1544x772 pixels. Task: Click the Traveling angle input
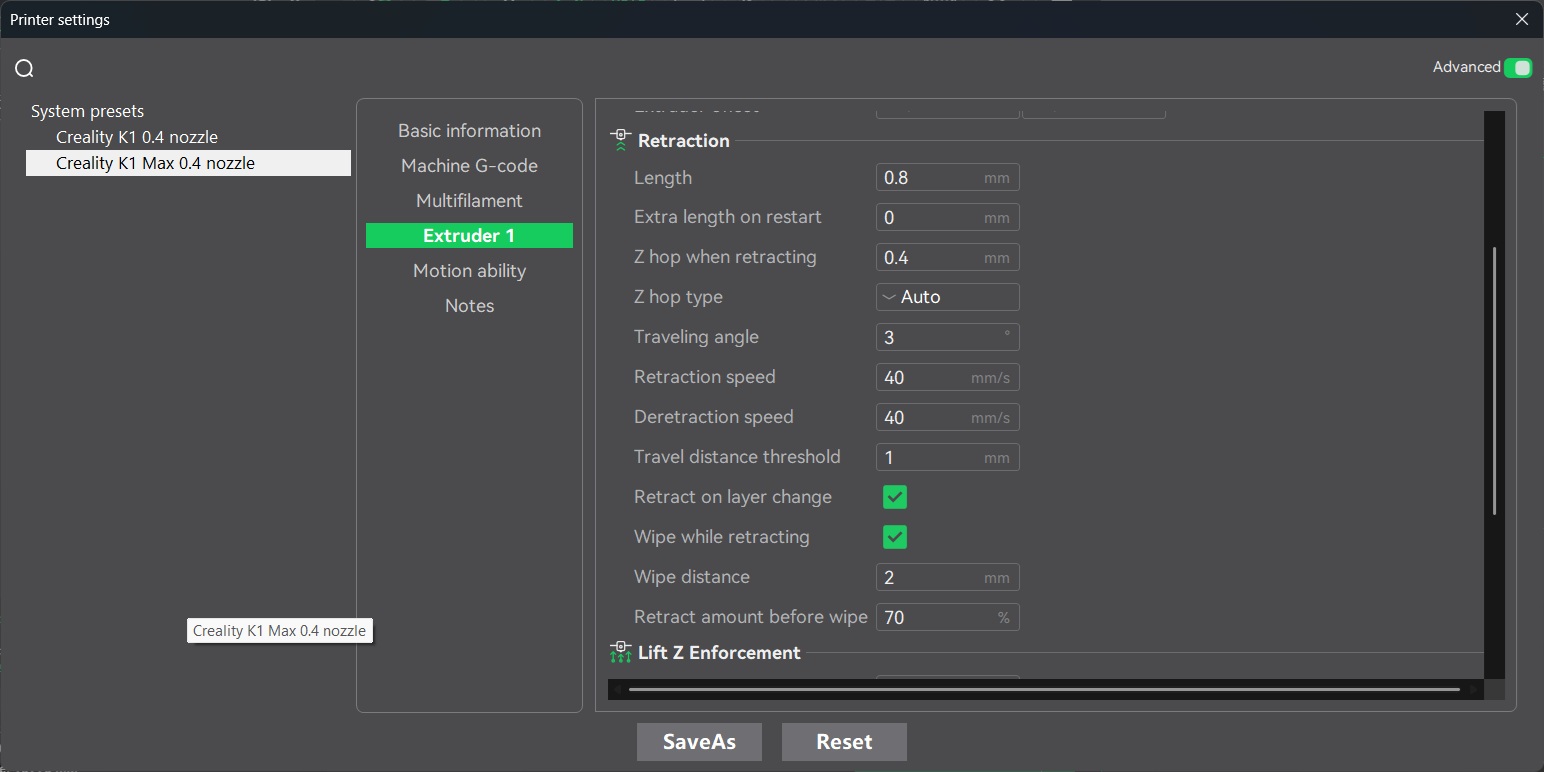[948, 337]
